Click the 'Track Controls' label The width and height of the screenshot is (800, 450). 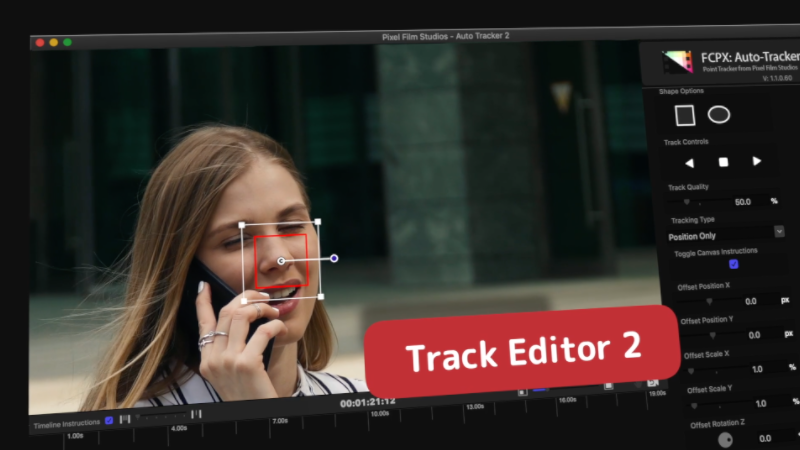pos(686,142)
